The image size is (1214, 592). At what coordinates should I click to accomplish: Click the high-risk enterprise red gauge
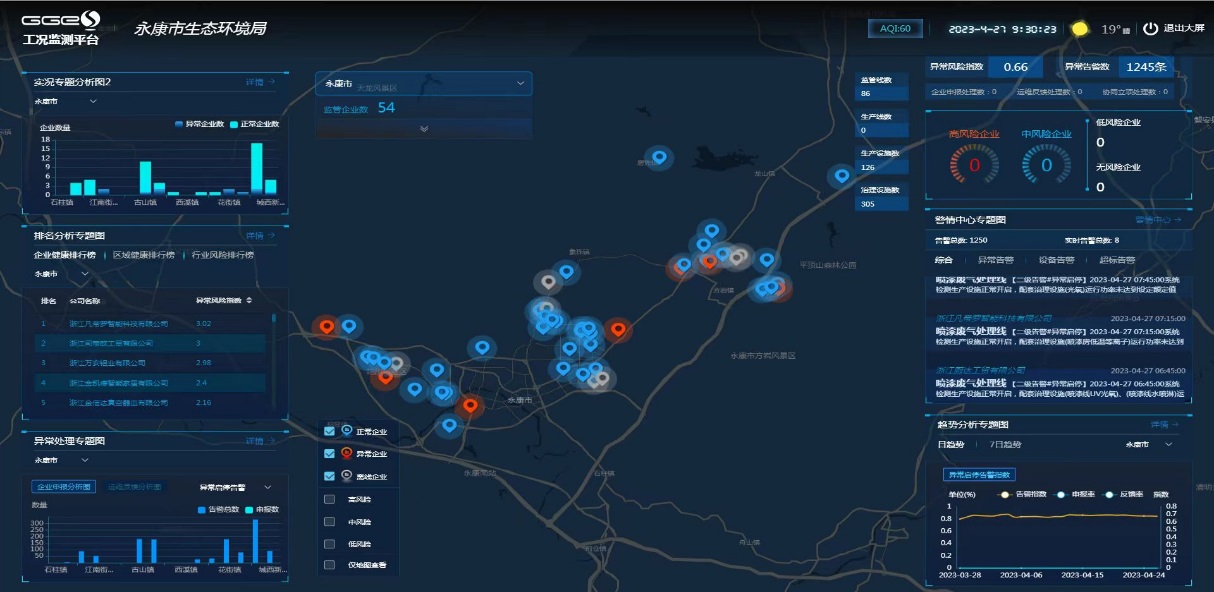click(973, 165)
